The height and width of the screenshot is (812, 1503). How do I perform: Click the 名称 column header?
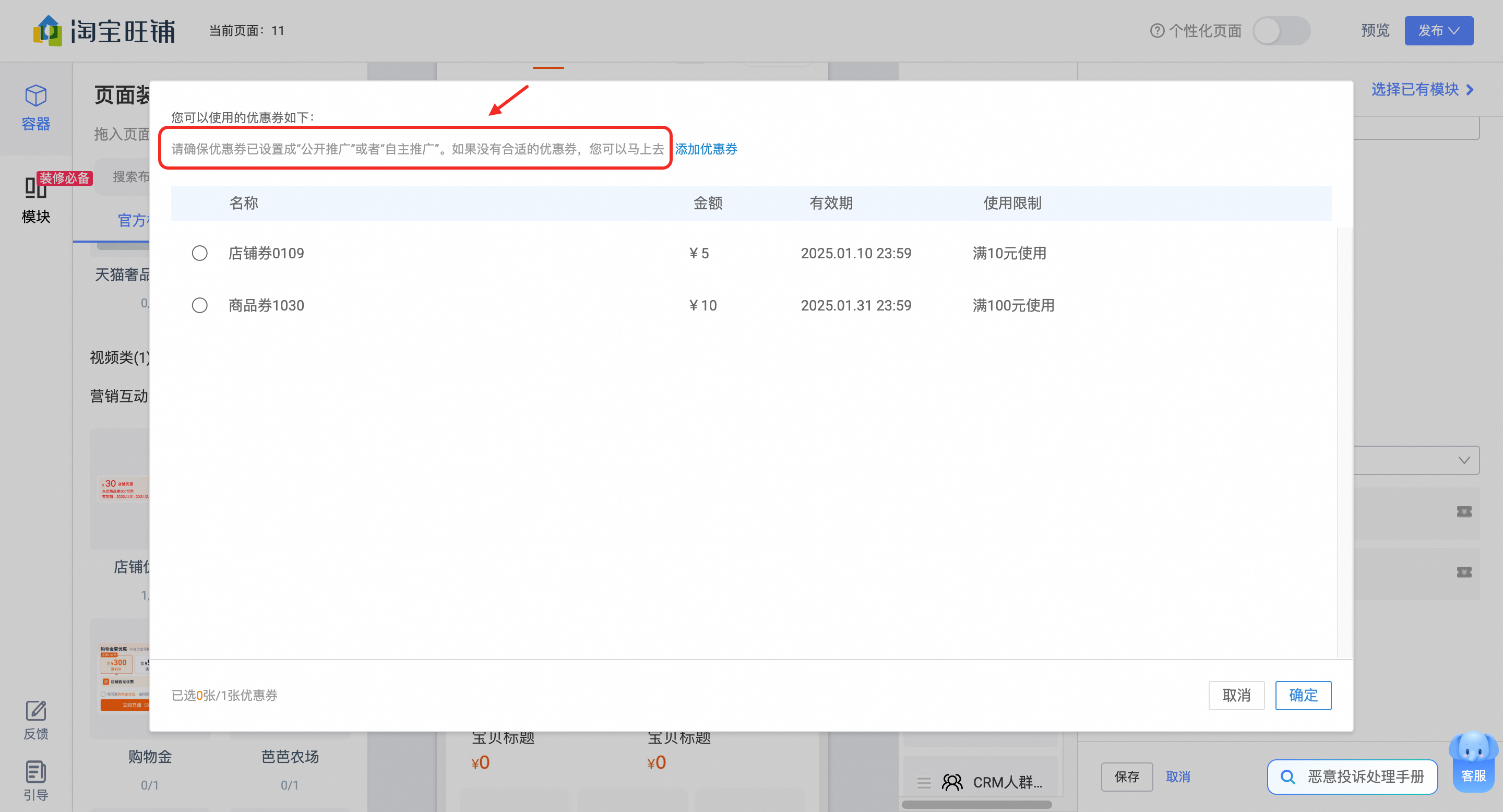tap(243, 203)
